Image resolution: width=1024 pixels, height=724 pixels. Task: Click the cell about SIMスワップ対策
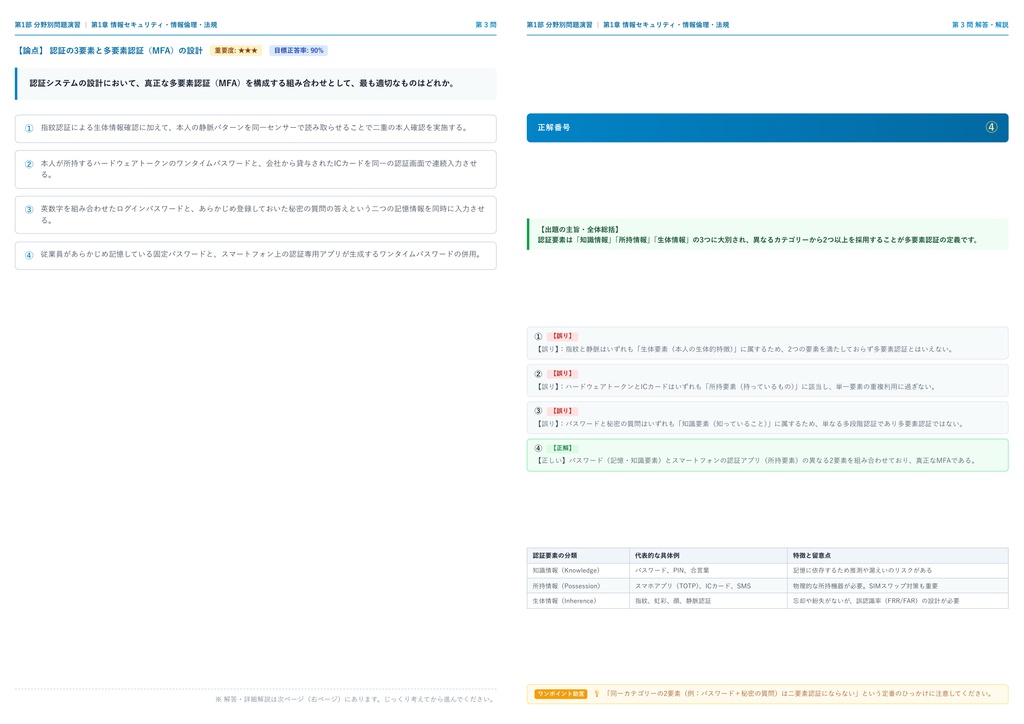[x=898, y=586]
